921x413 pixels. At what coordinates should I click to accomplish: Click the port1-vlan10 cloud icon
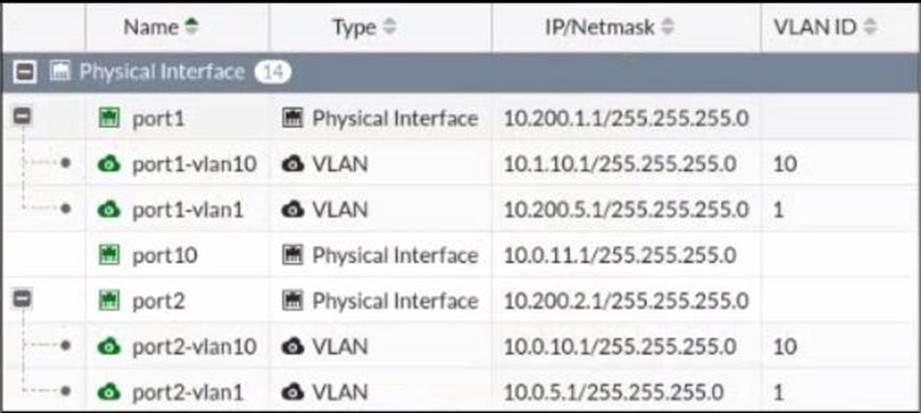point(109,164)
